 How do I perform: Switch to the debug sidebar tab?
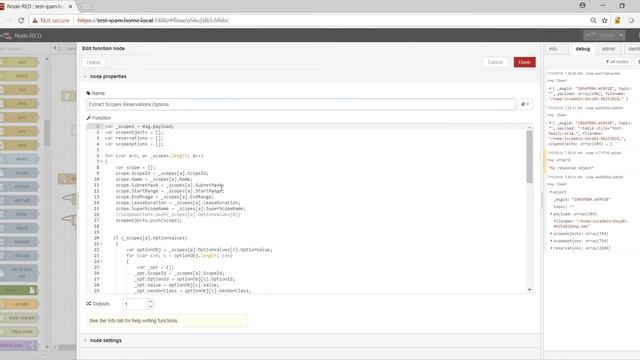tap(582, 49)
